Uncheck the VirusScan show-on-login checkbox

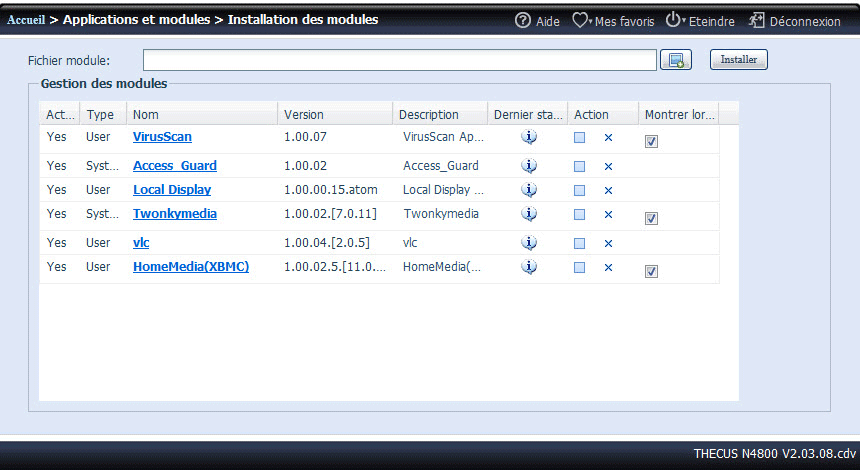pyautogui.click(x=651, y=142)
